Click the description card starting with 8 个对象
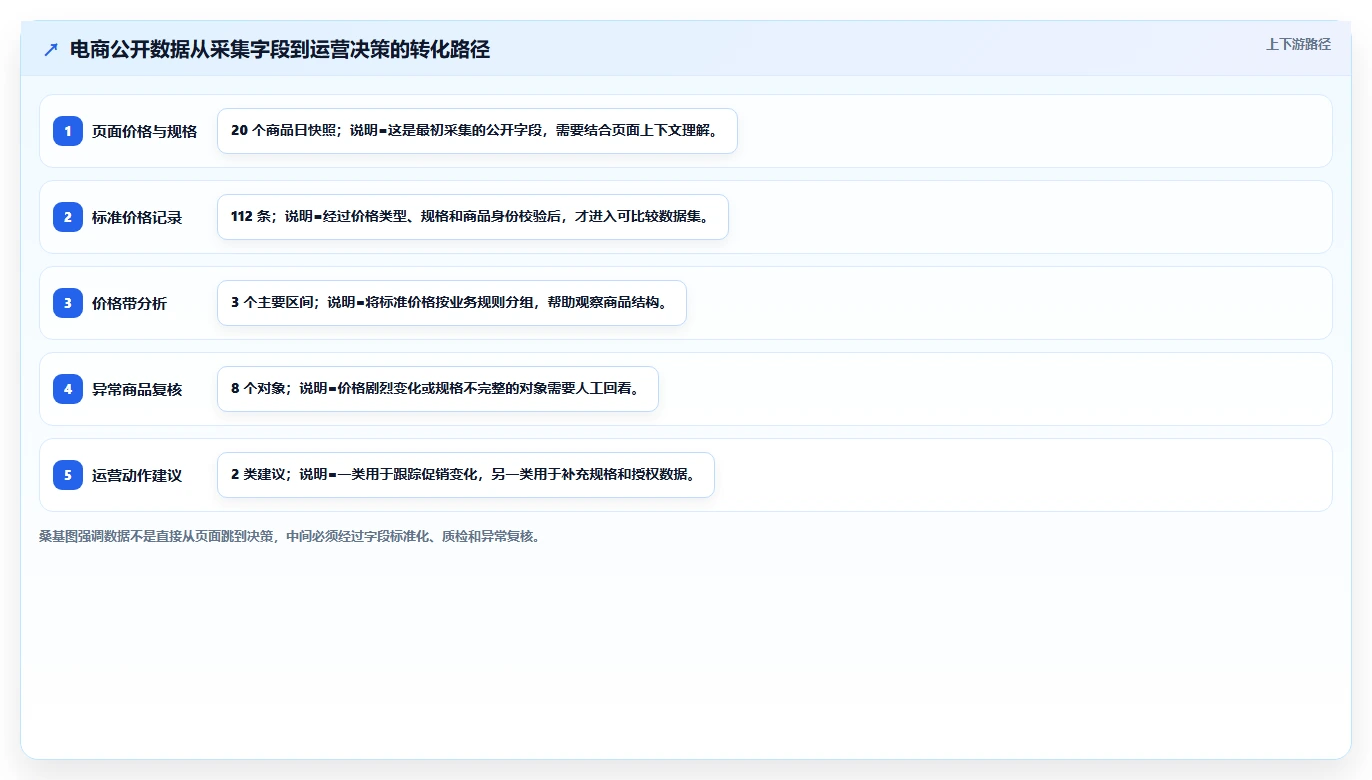The height and width of the screenshot is (780, 1372). pyautogui.click(x=438, y=389)
